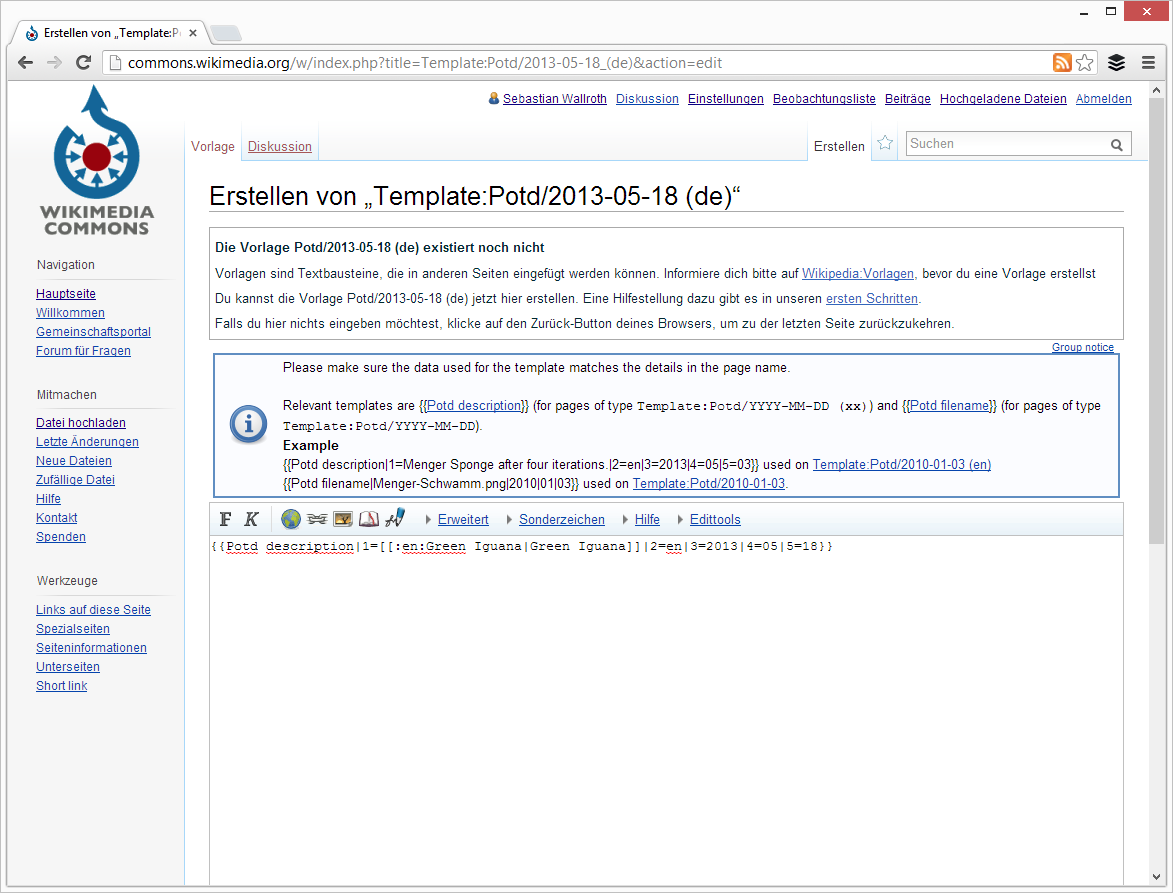The image size is (1173, 893).
Task: Click Datei hochladen in the sidebar
Action: [81, 423]
